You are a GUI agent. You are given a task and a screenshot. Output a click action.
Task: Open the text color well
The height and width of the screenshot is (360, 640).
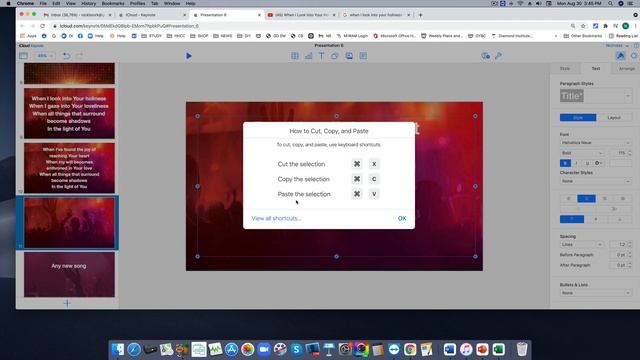click(x=620, y=163)
